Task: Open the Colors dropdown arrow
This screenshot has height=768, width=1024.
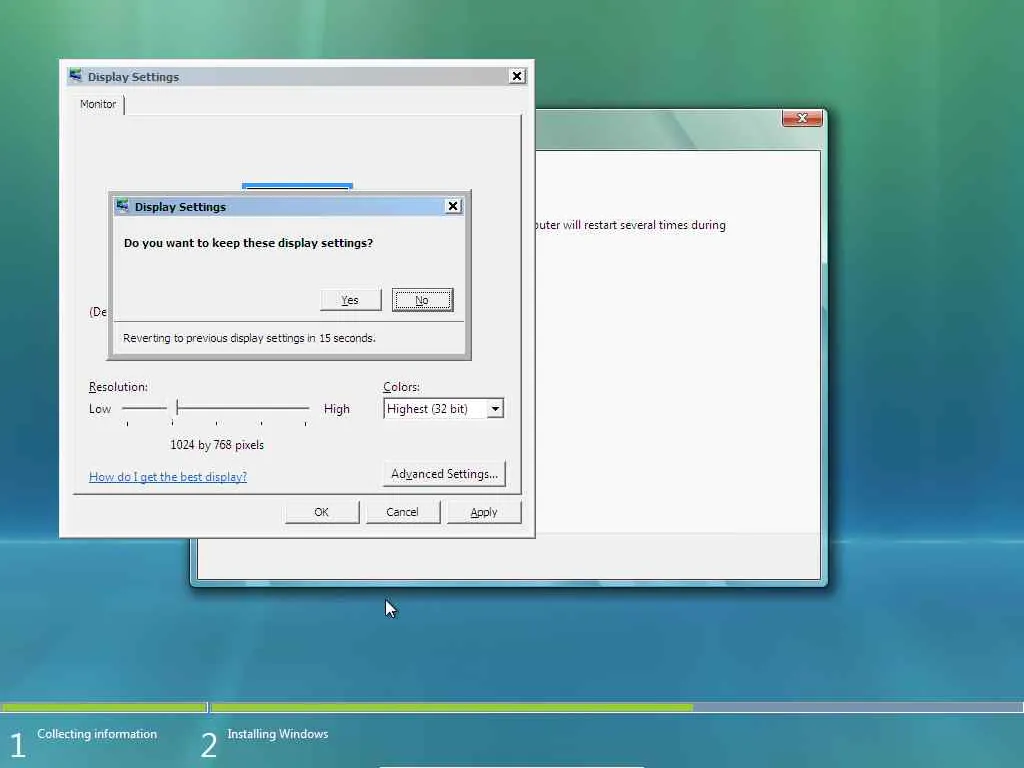Action: (x=496, y=409)
